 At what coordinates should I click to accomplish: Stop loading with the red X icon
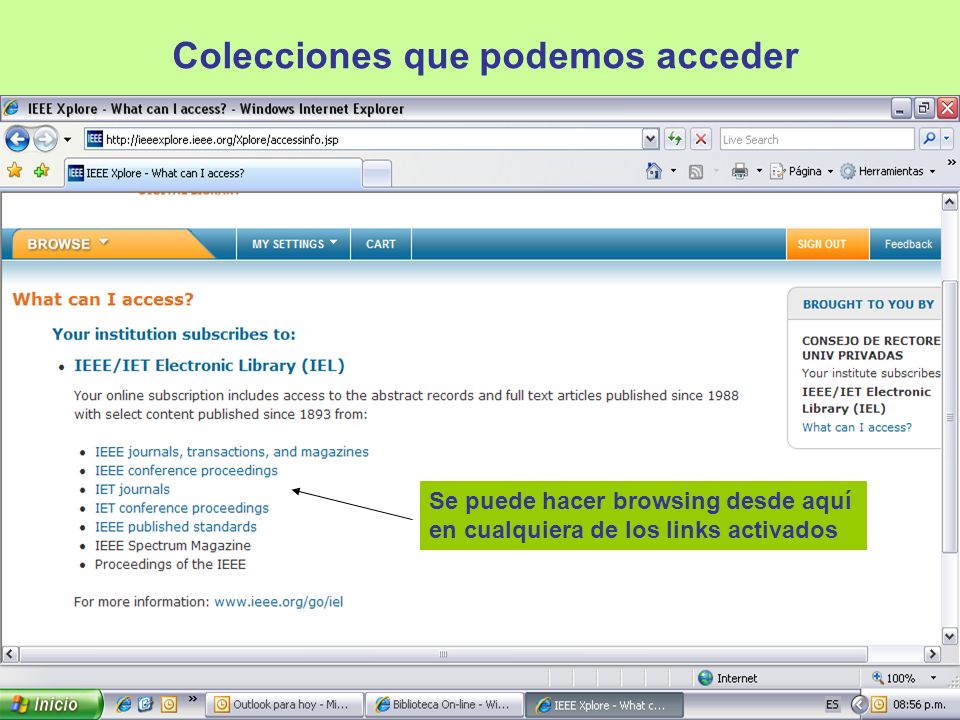[x=701, y=140]
